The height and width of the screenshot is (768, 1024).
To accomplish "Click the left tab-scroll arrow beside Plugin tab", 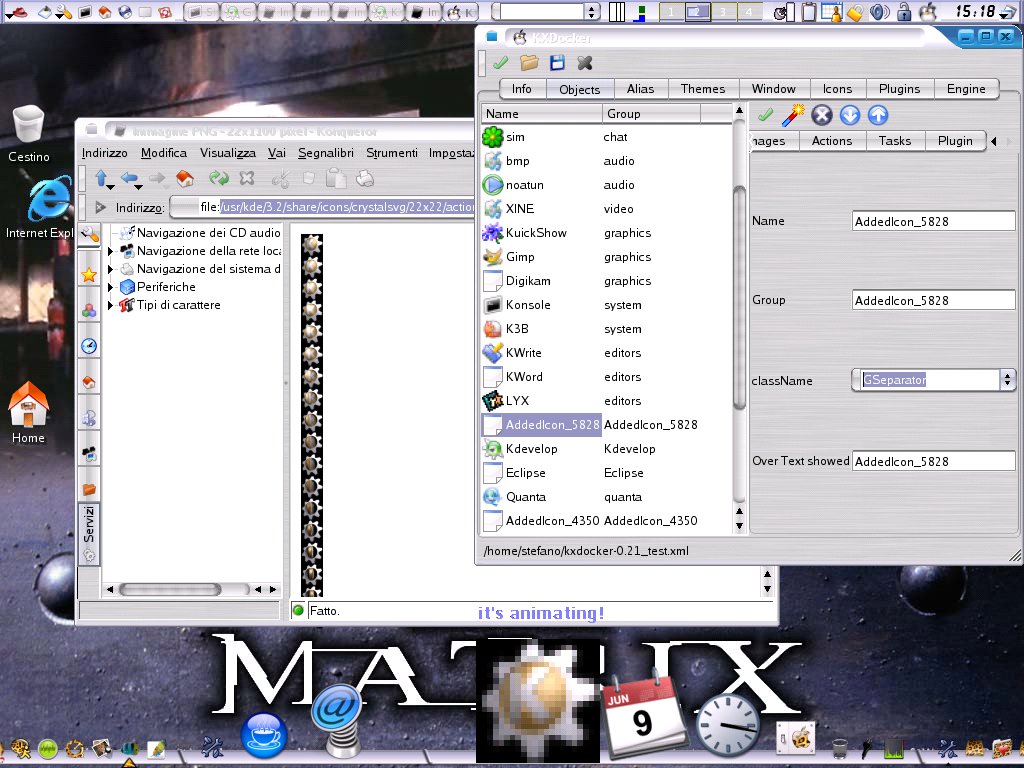I will point(994,141).
